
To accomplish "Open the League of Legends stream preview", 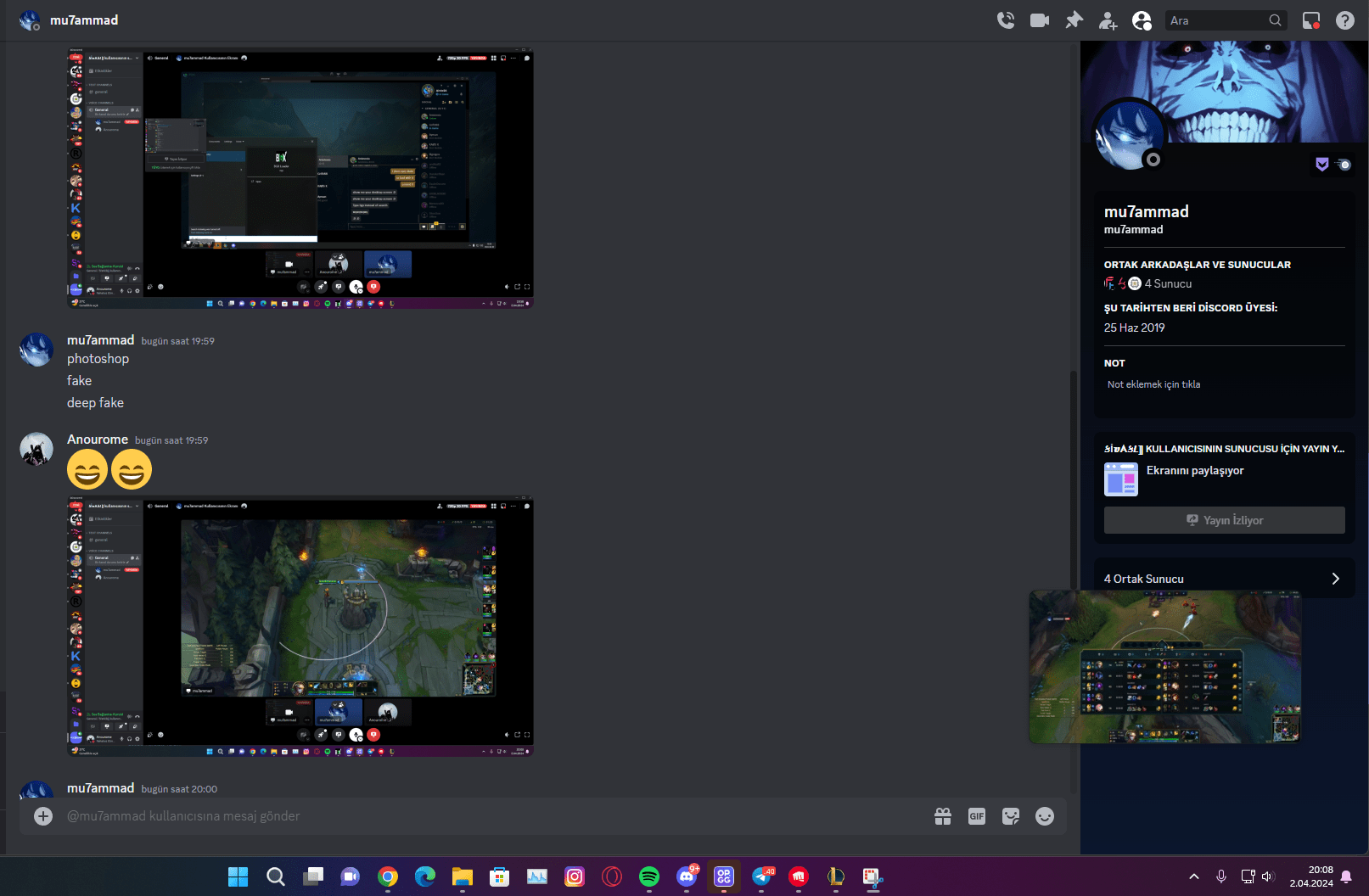I will pyautogui.click(x=1164, y=667).
